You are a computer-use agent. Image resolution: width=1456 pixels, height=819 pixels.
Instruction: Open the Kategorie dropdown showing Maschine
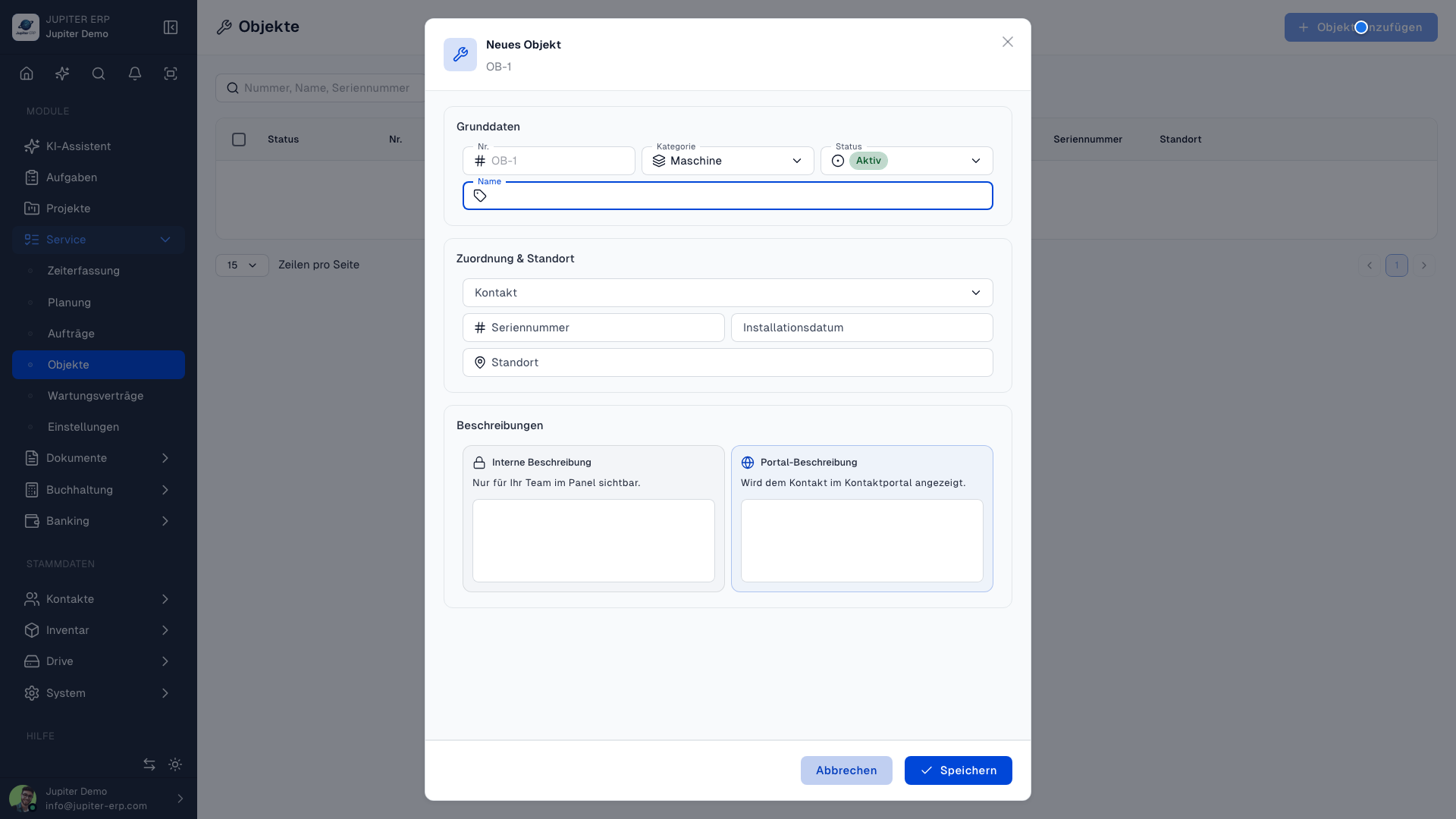(728, 161)
